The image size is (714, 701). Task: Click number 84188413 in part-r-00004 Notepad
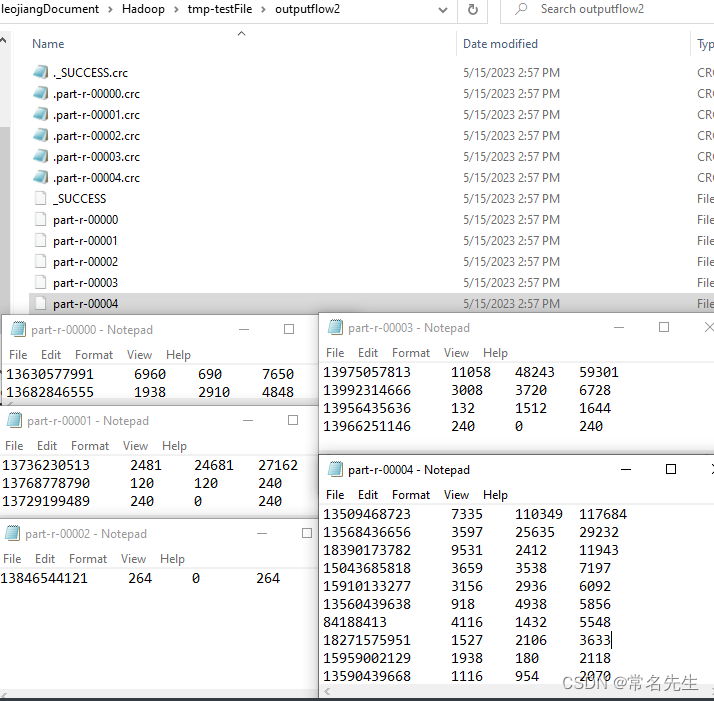click(x=355, y=622)
